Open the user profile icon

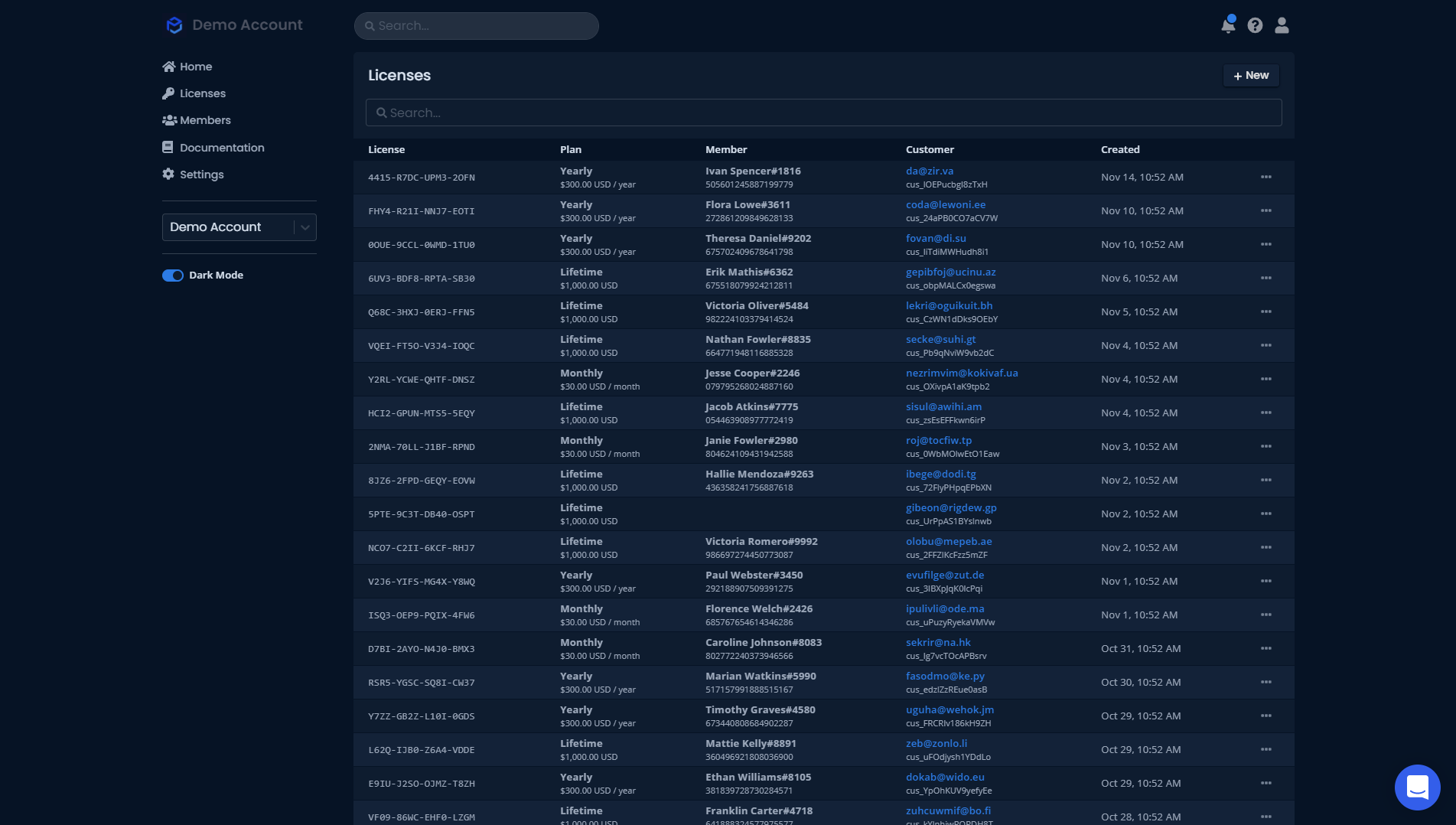coord(1282,25)
